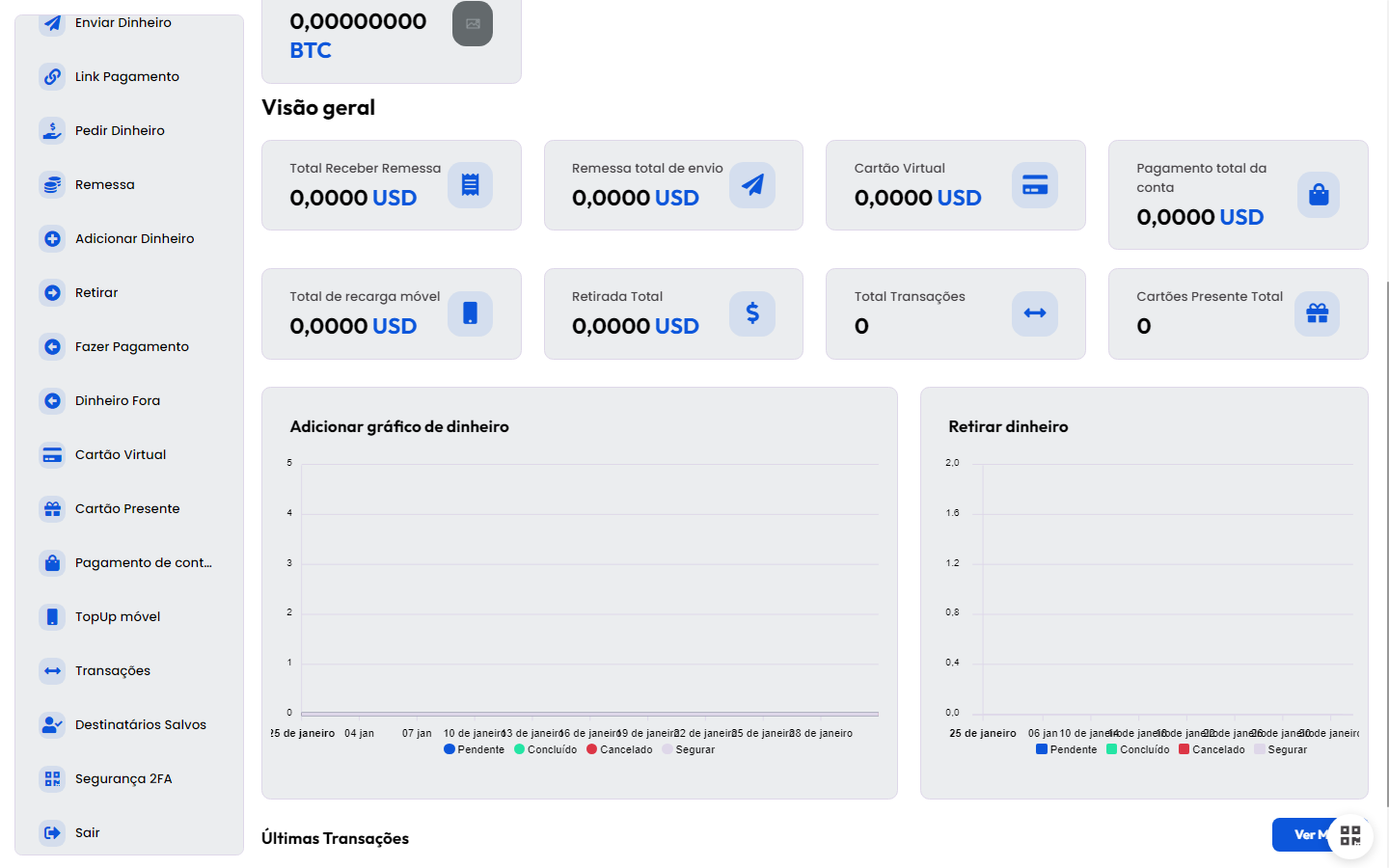The height and width of the screenshot is (868, 1389).
Task: Open the Remessa coins icon in sidebar
Action: tap(52, 184)
